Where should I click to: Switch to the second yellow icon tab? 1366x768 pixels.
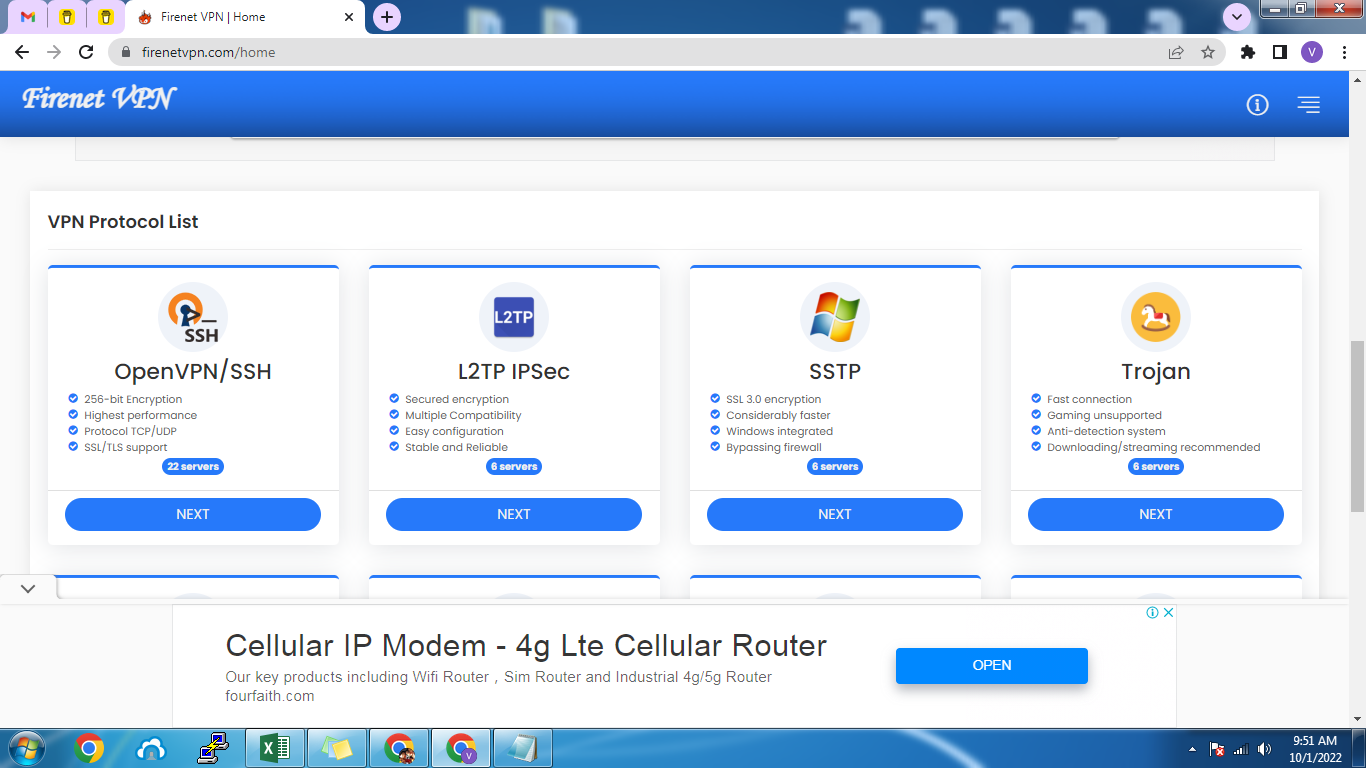click(x=106, y=17)
